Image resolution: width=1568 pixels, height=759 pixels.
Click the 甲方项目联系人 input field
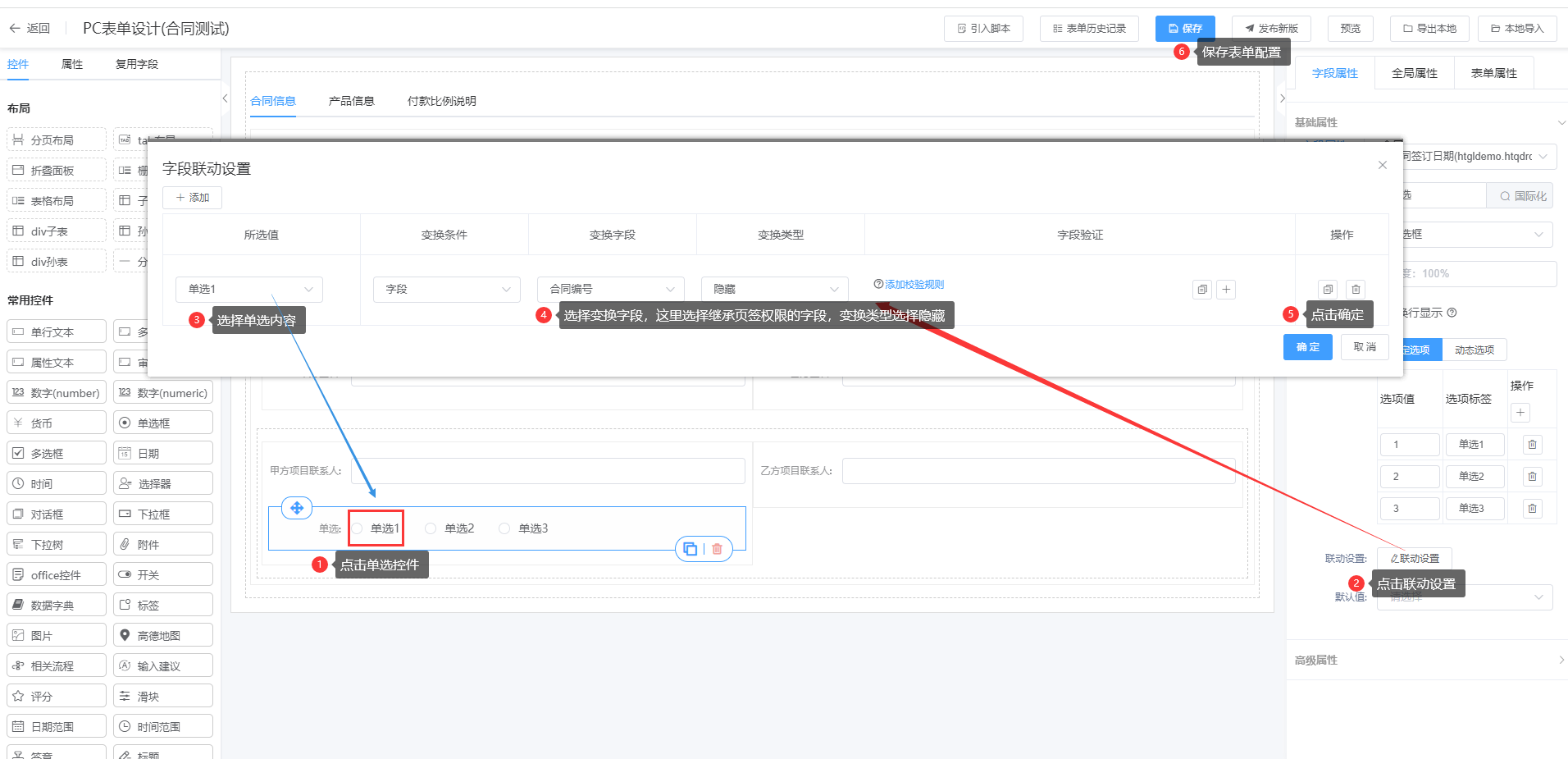[547, 471]
